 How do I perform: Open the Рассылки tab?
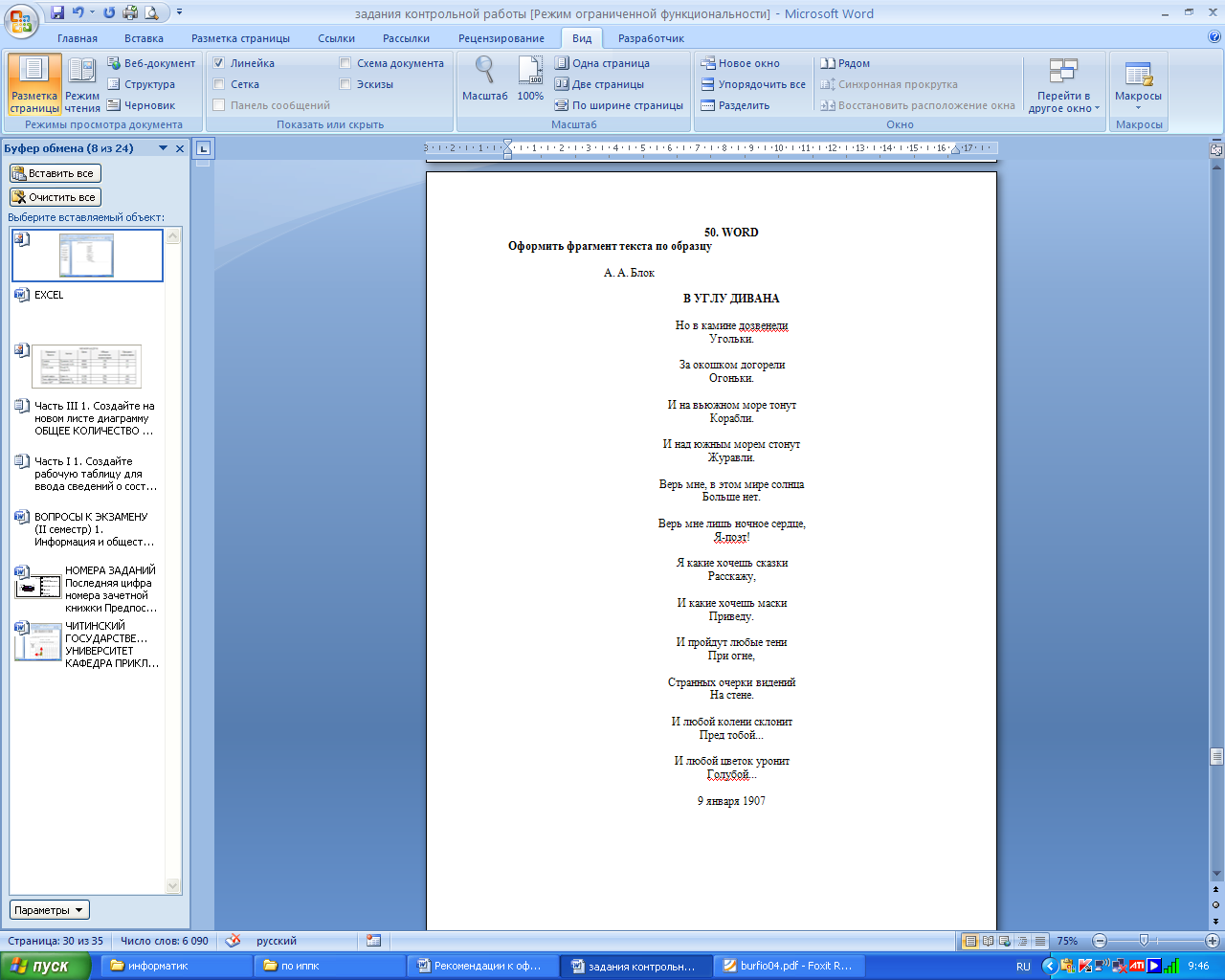pos(406,38)
